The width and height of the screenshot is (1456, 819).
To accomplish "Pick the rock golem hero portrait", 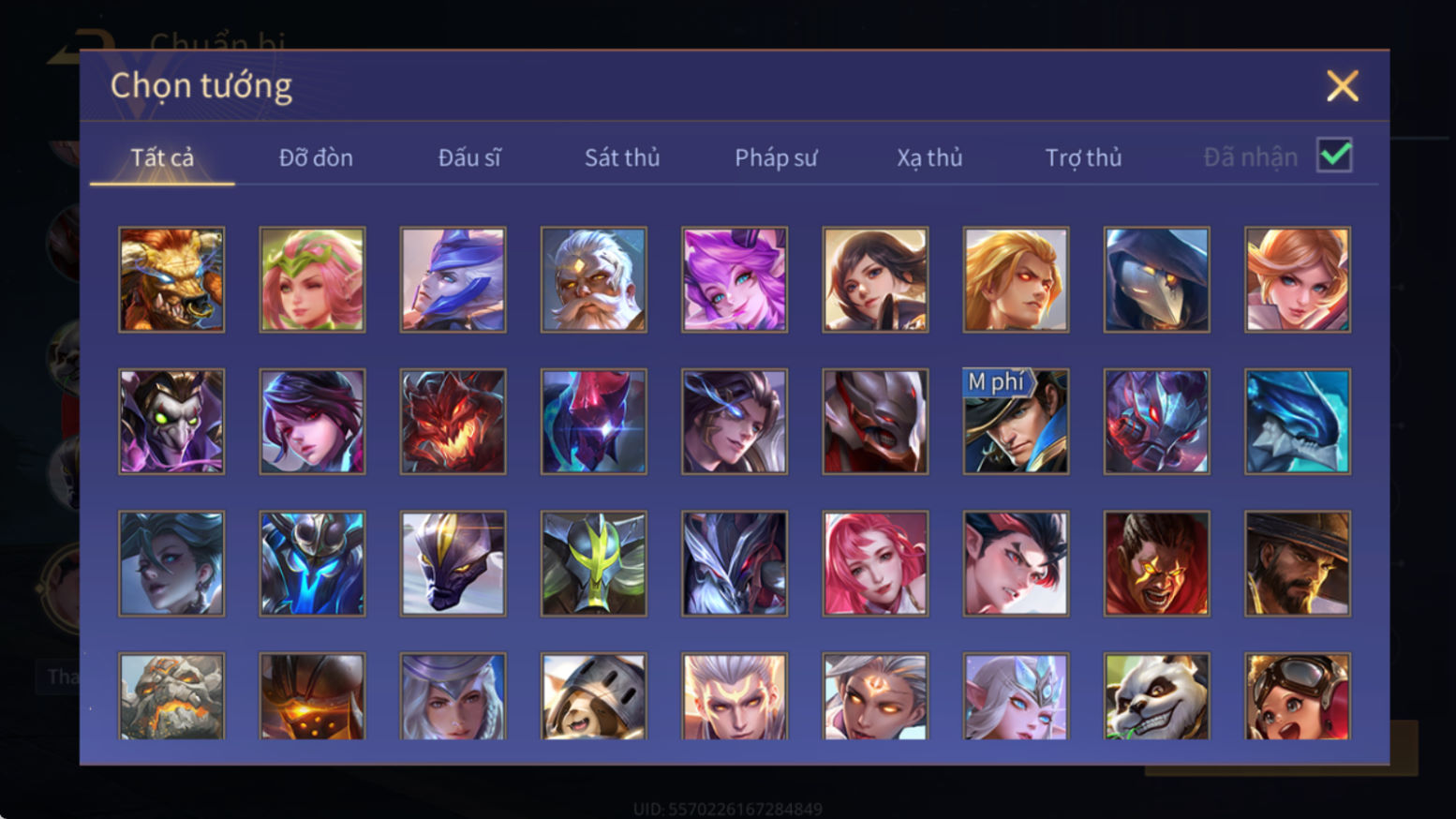I will coord(171,696).
